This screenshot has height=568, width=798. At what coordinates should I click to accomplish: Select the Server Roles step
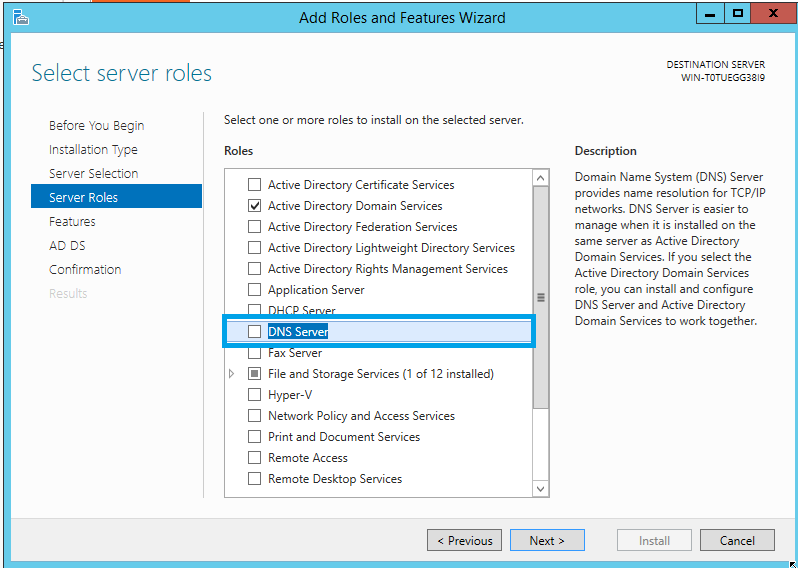[x=117, y=196]
